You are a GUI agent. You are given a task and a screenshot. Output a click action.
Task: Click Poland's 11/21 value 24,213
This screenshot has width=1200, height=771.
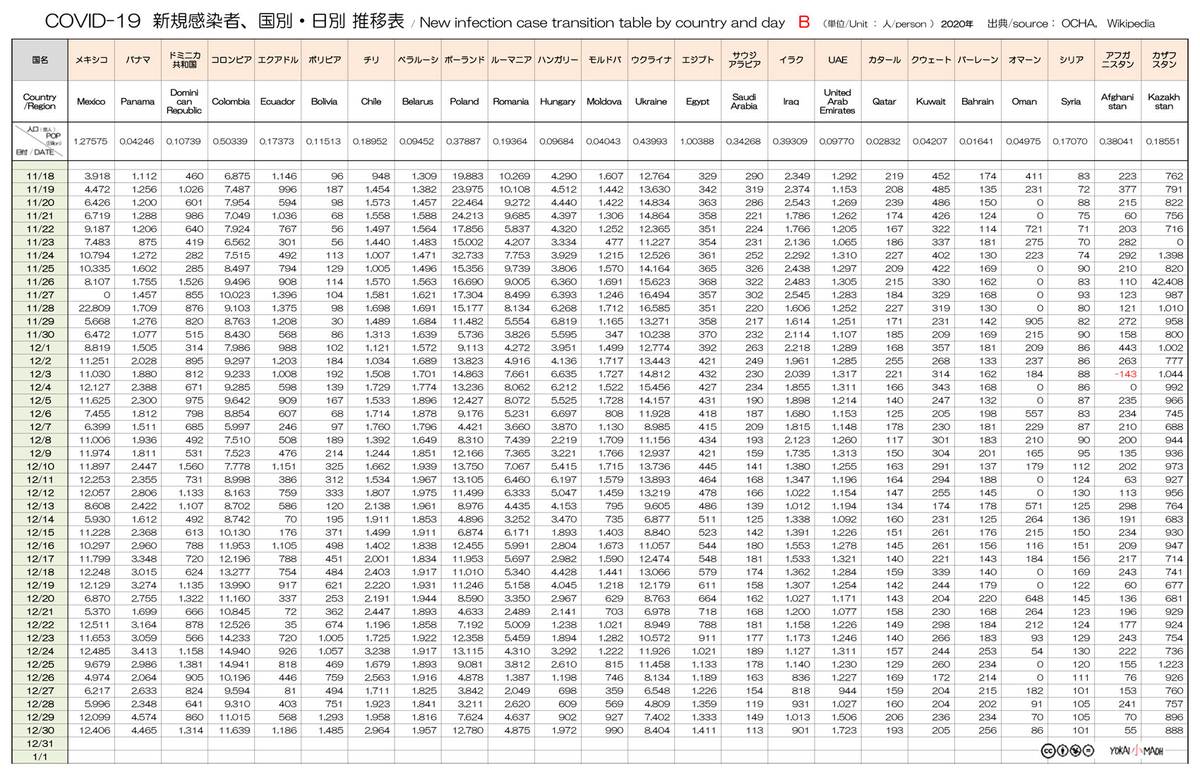(x=468, y=216)
